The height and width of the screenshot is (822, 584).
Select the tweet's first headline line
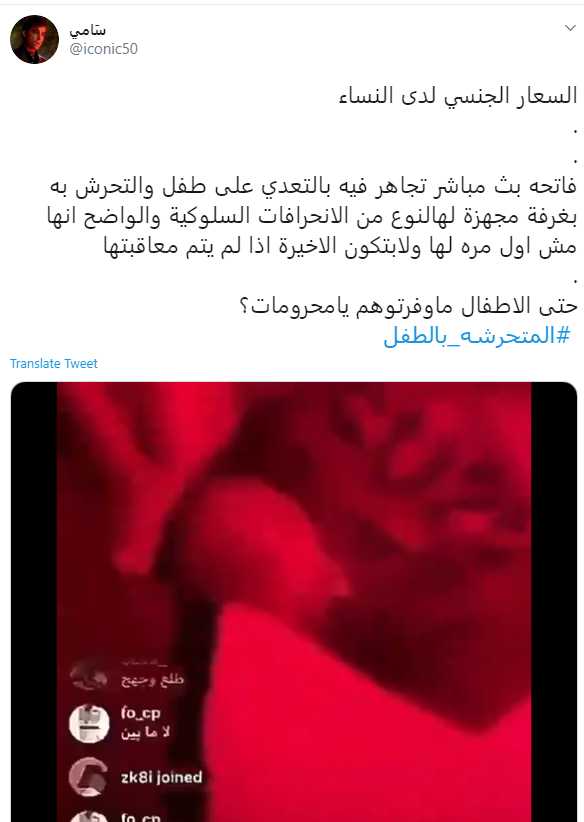458,96
